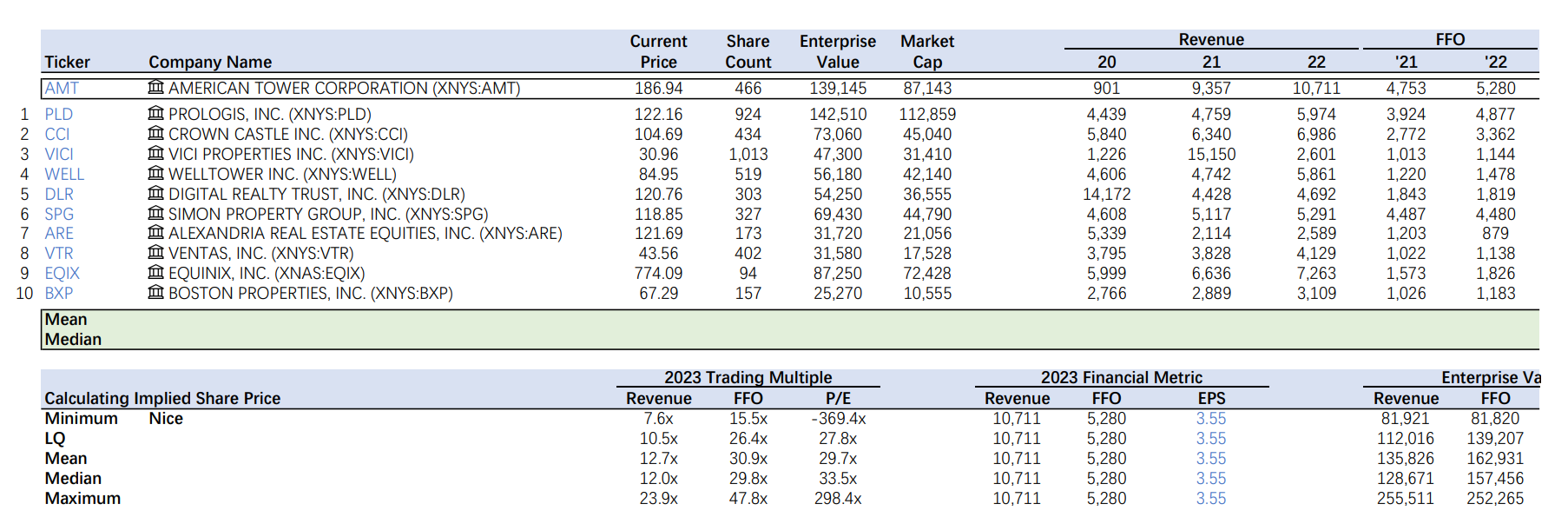This screenshot has height=524, width=1568.
Task: Select the VTR ticker cell
Action: 59,254
